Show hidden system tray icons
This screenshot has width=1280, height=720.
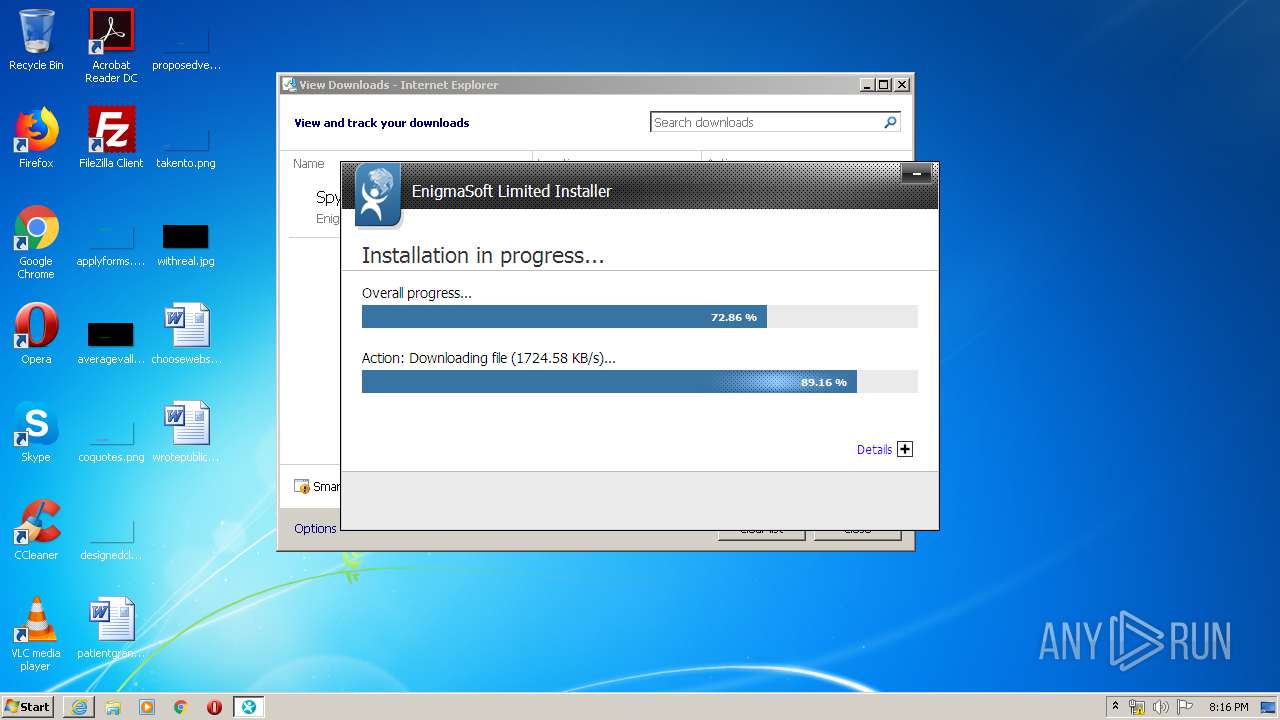1115,706
